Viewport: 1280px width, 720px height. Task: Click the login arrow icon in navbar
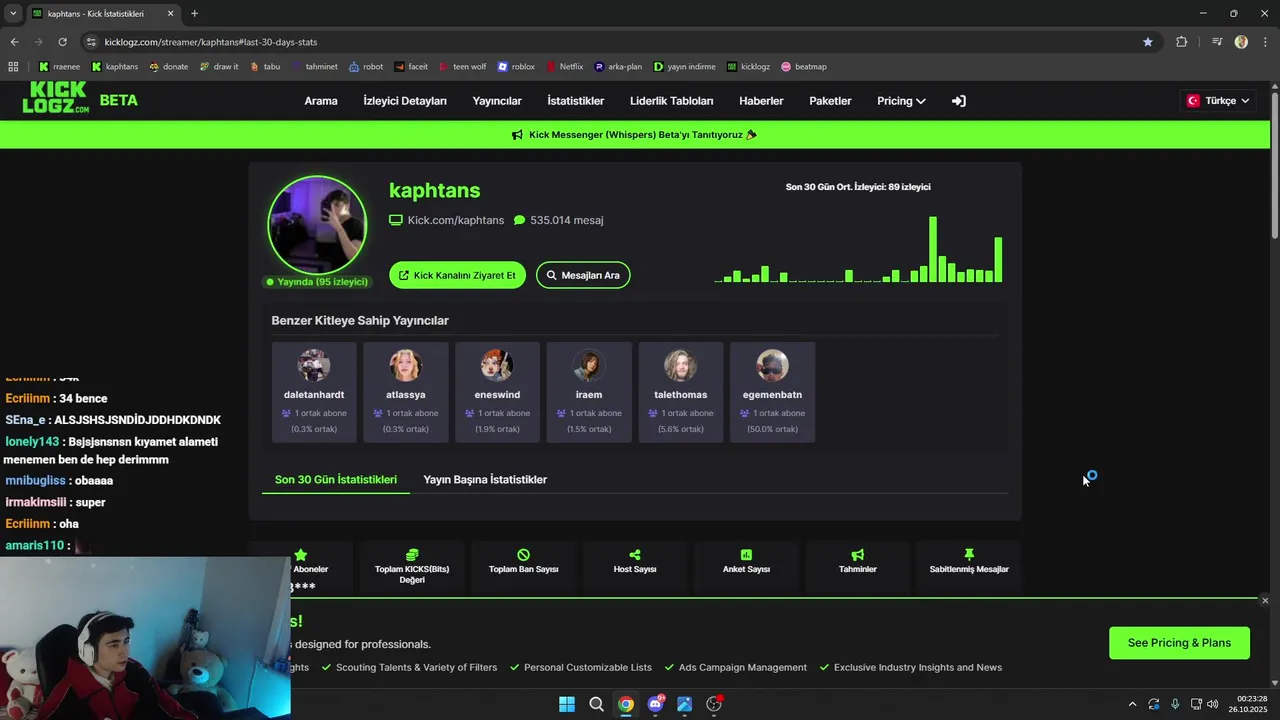pyautogui.click(x=958, y=101)
